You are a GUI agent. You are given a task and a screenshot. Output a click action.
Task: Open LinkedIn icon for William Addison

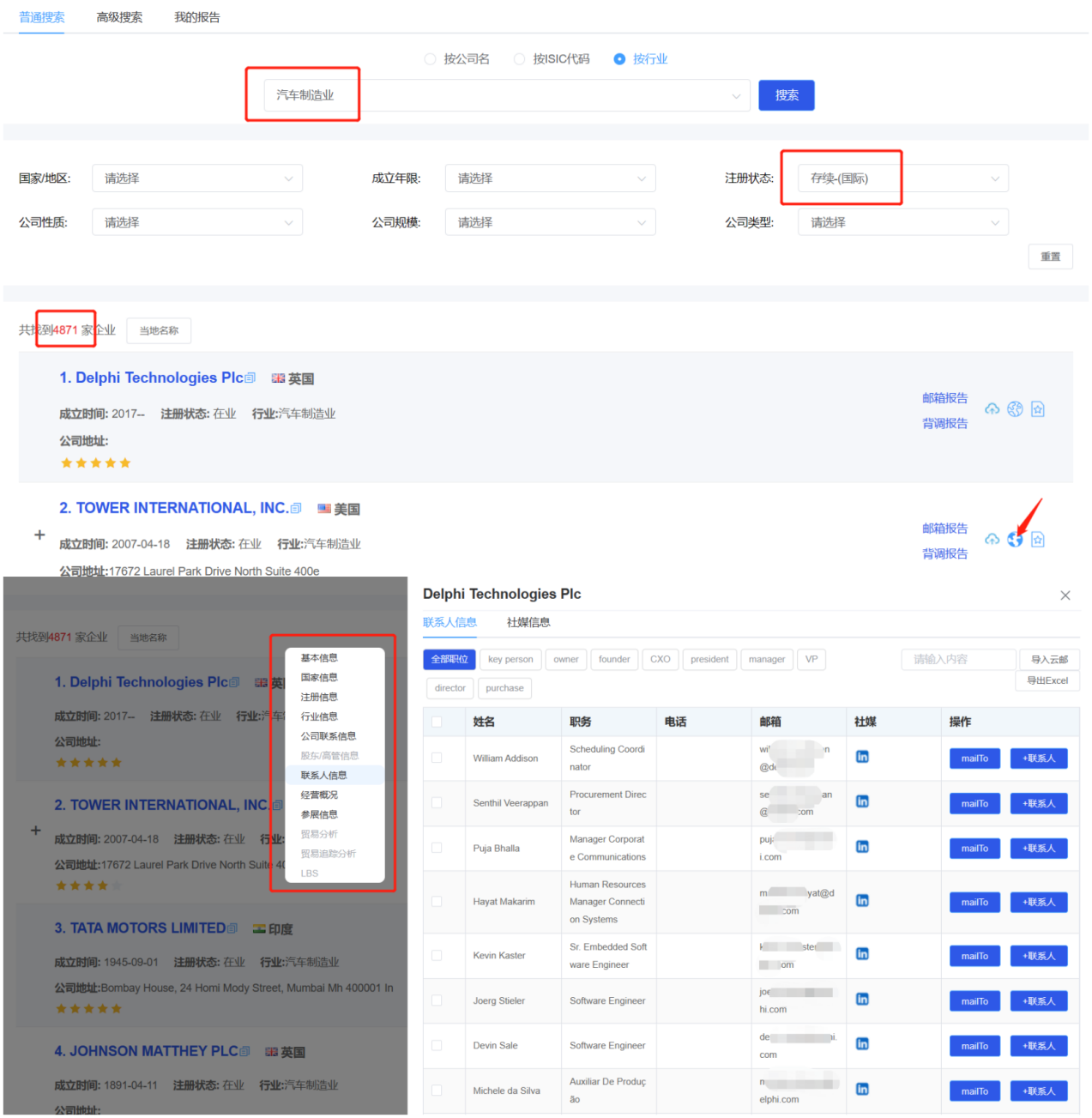862,757
